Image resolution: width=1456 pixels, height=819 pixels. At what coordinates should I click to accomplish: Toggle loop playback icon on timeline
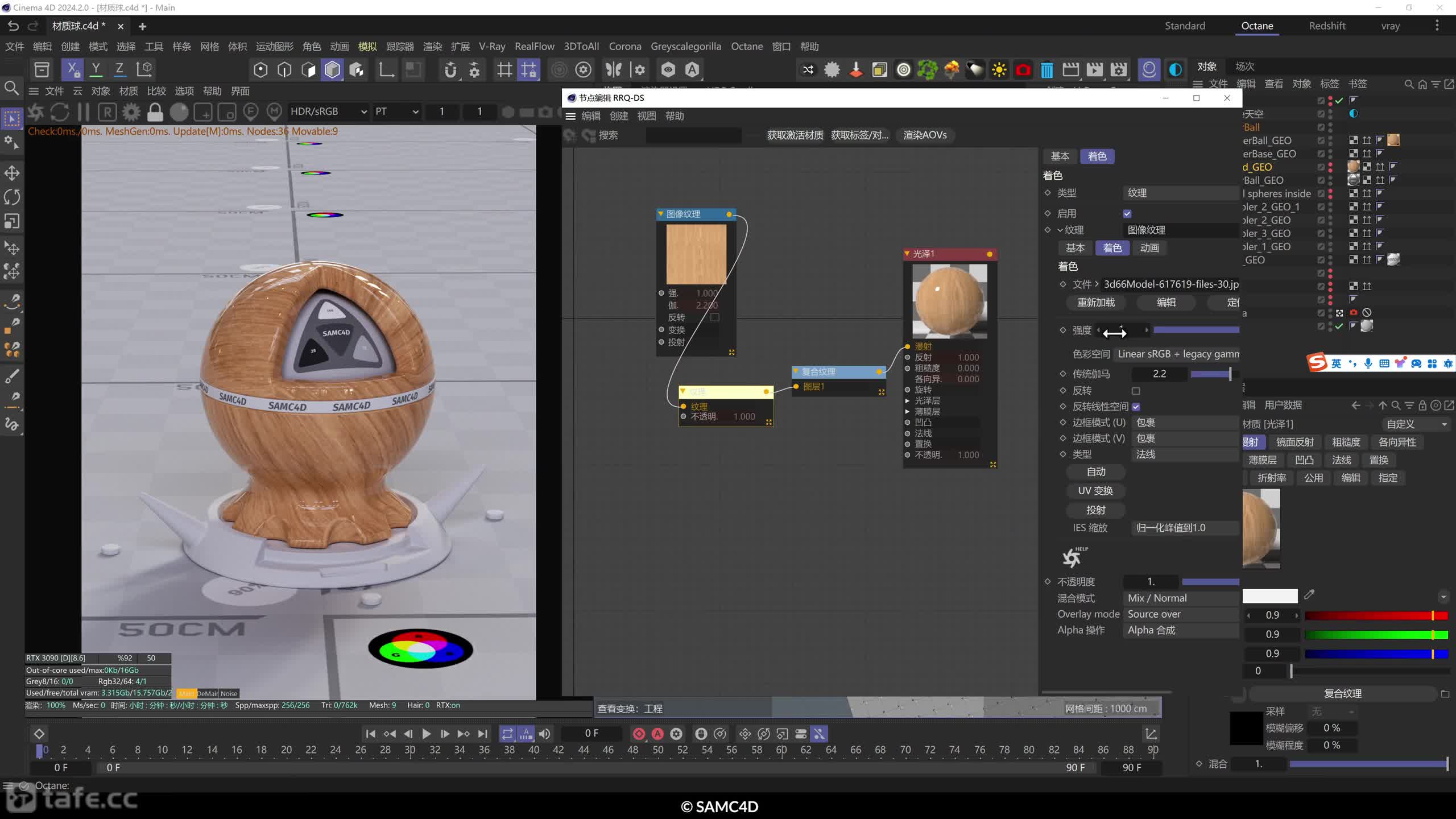tap(507, 734)
